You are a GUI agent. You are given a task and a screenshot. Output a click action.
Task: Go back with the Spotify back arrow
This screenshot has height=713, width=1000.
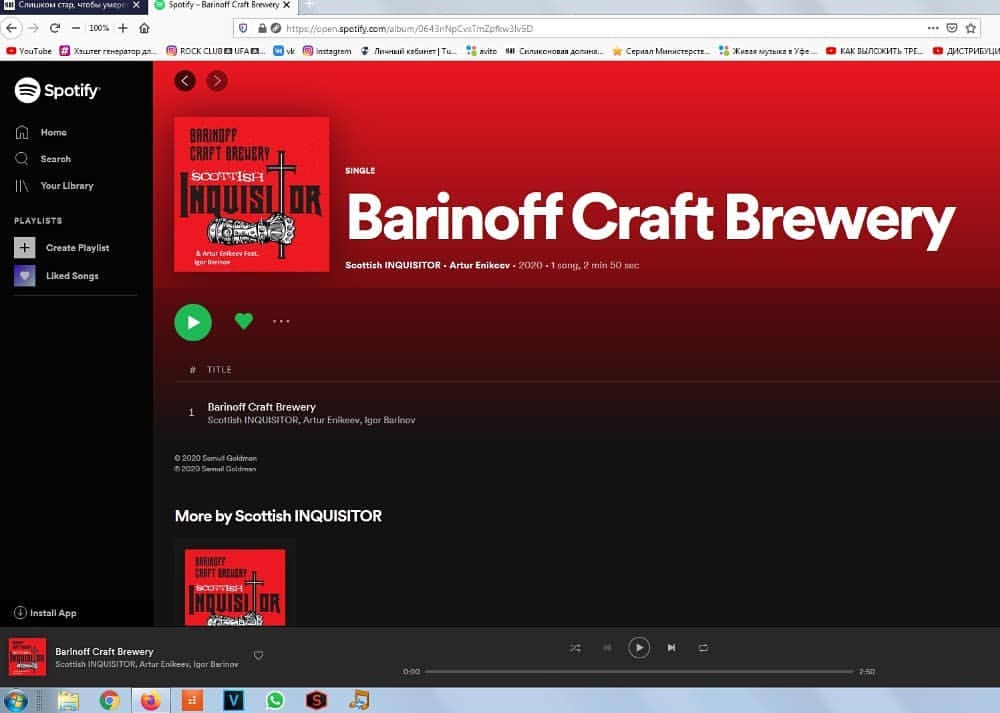click(185, 81)
